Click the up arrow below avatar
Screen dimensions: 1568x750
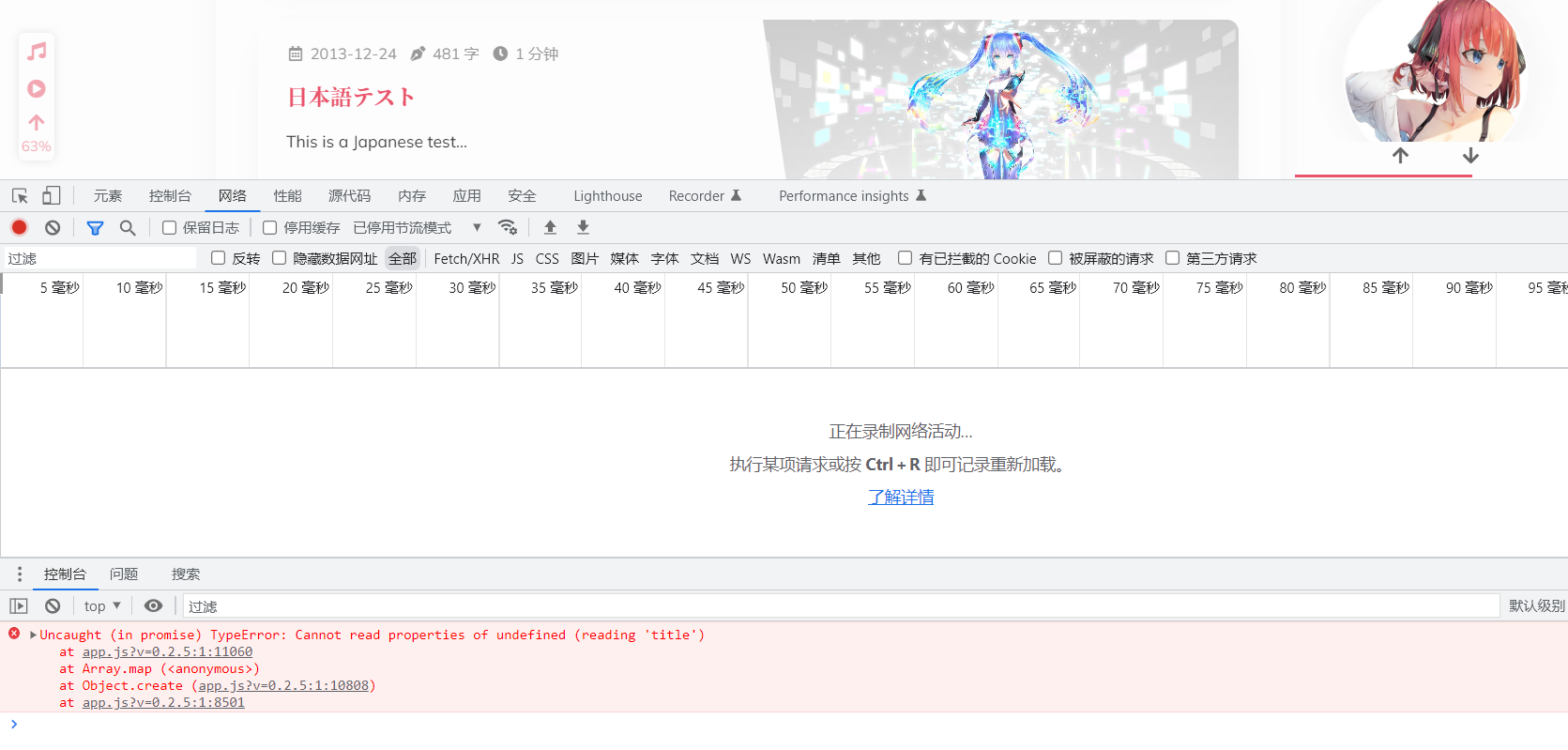[x=1400, y=156]
